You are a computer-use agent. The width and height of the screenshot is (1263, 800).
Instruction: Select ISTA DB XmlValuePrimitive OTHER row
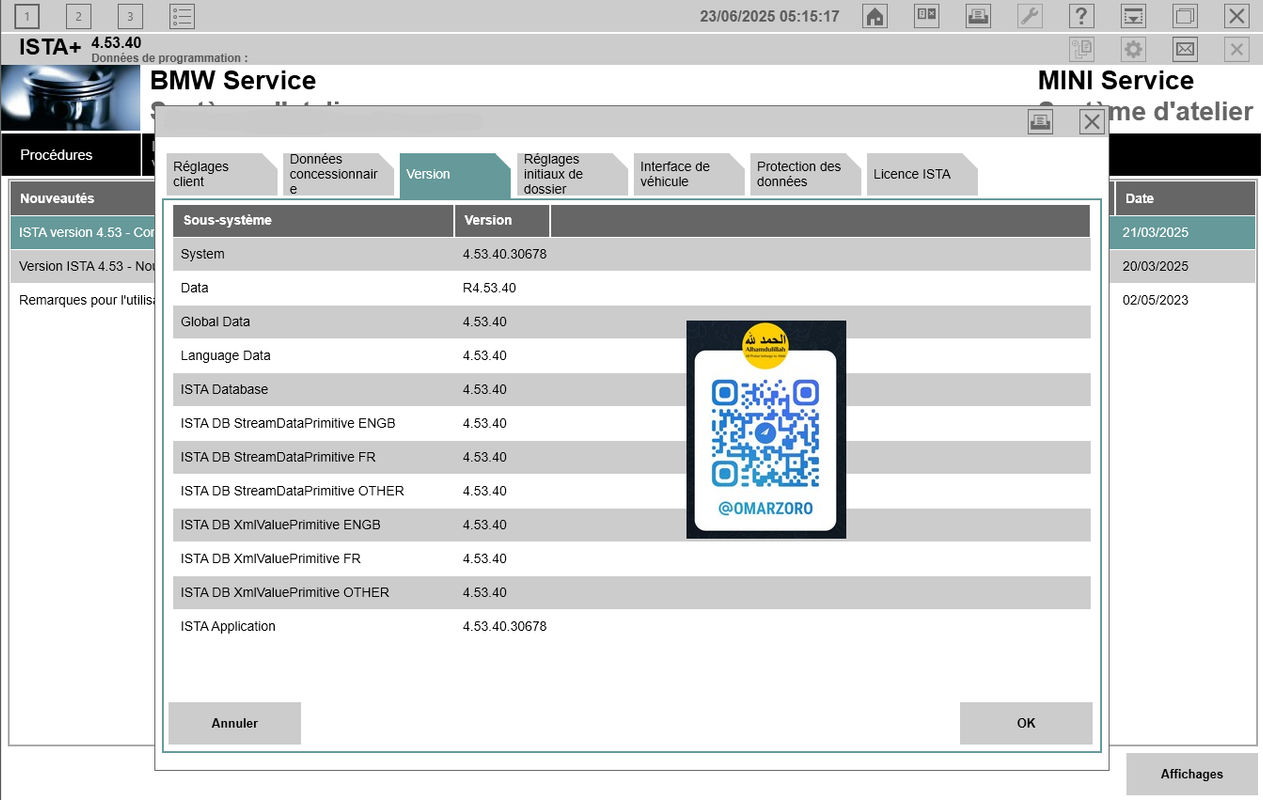[x=632, y=593]
